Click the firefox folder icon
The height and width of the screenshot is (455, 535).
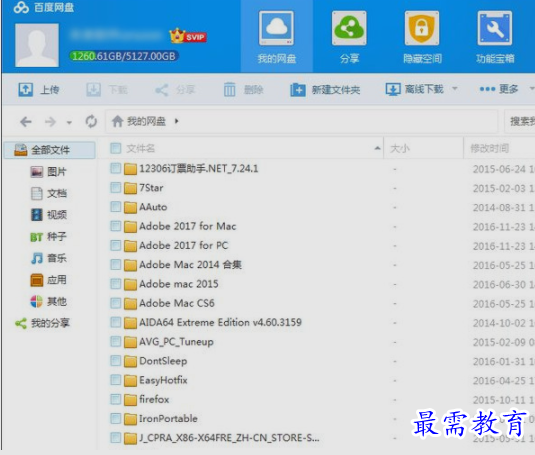coord(130,399)
